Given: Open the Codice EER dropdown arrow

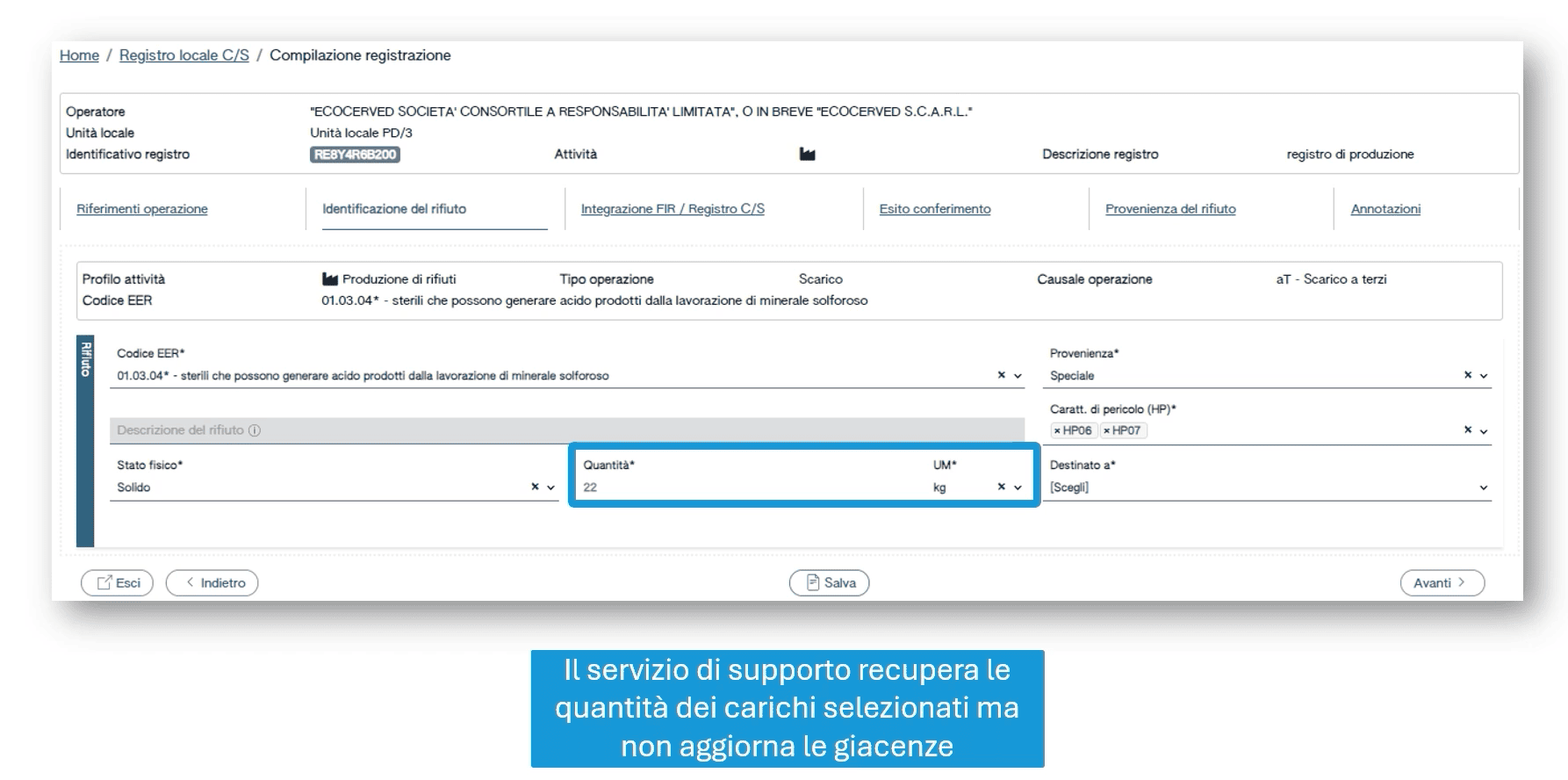Looking at the screenshot, I should (x=1018, y=376).
